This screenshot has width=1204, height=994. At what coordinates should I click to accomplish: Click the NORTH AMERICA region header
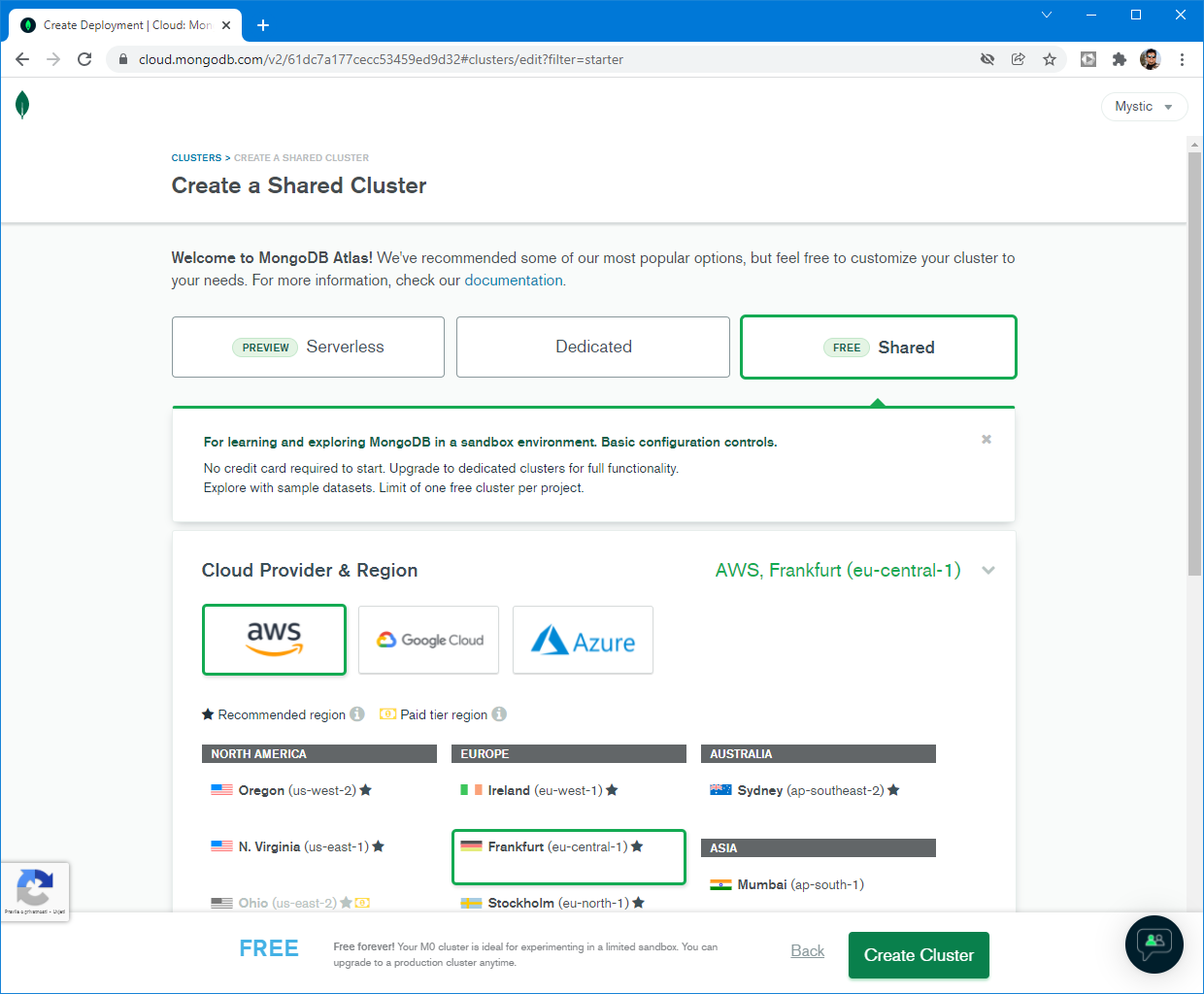[x=319, y=754]
